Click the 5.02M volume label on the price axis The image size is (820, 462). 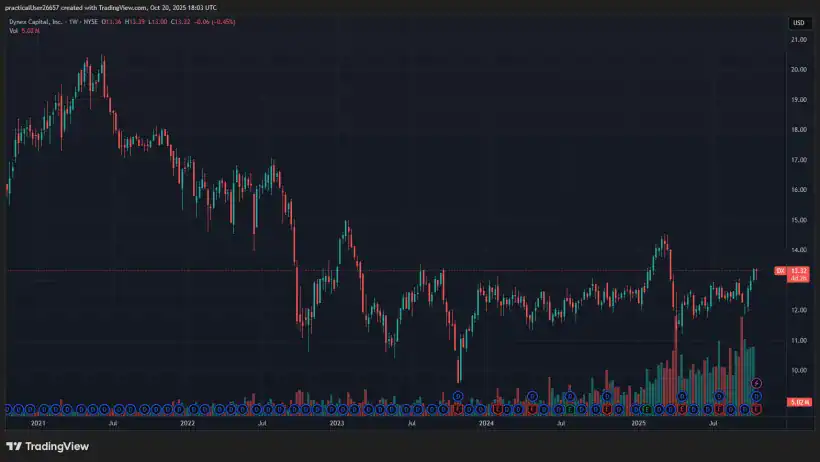point(799,402)
